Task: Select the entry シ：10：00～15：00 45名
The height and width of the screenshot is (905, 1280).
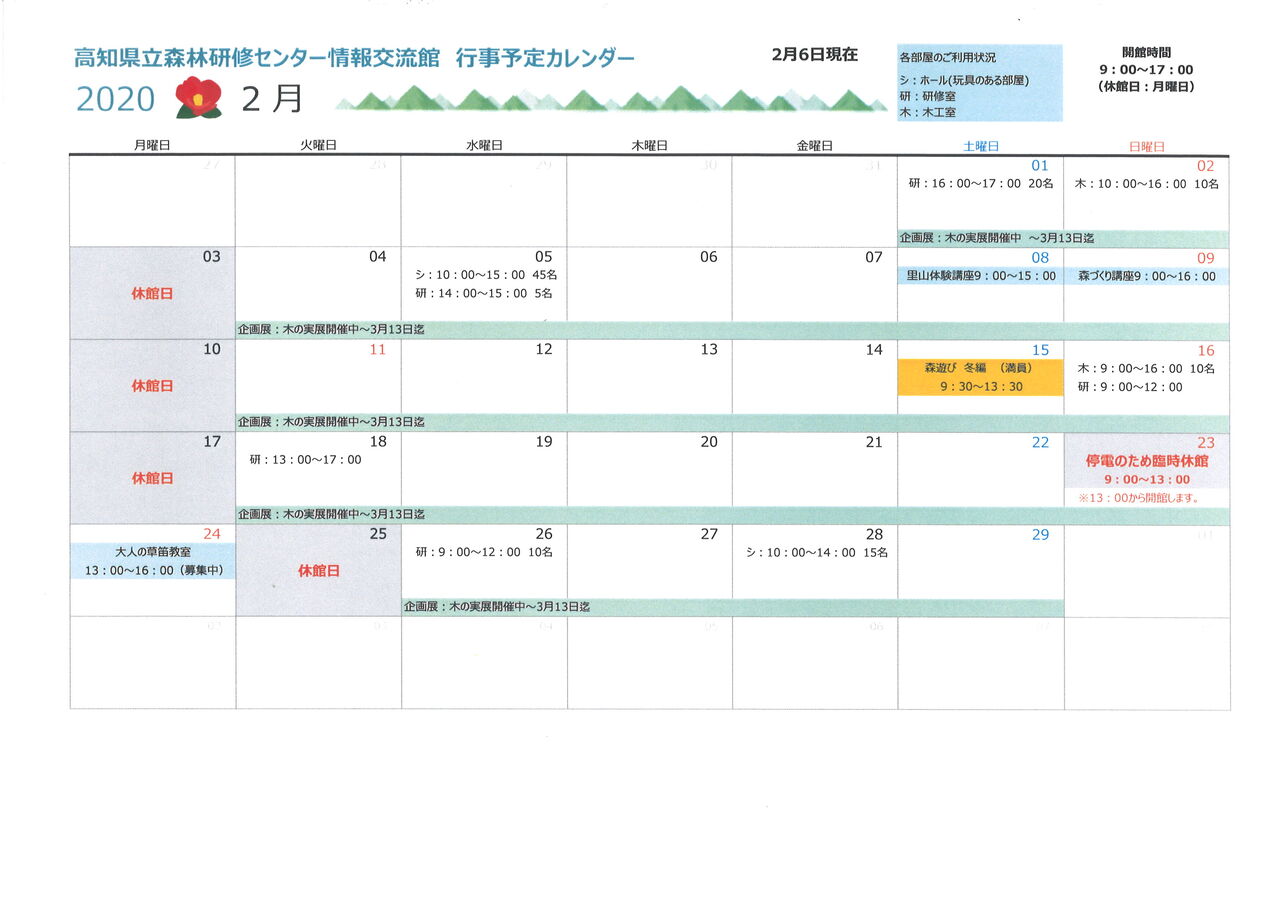Action: (486, 275)
